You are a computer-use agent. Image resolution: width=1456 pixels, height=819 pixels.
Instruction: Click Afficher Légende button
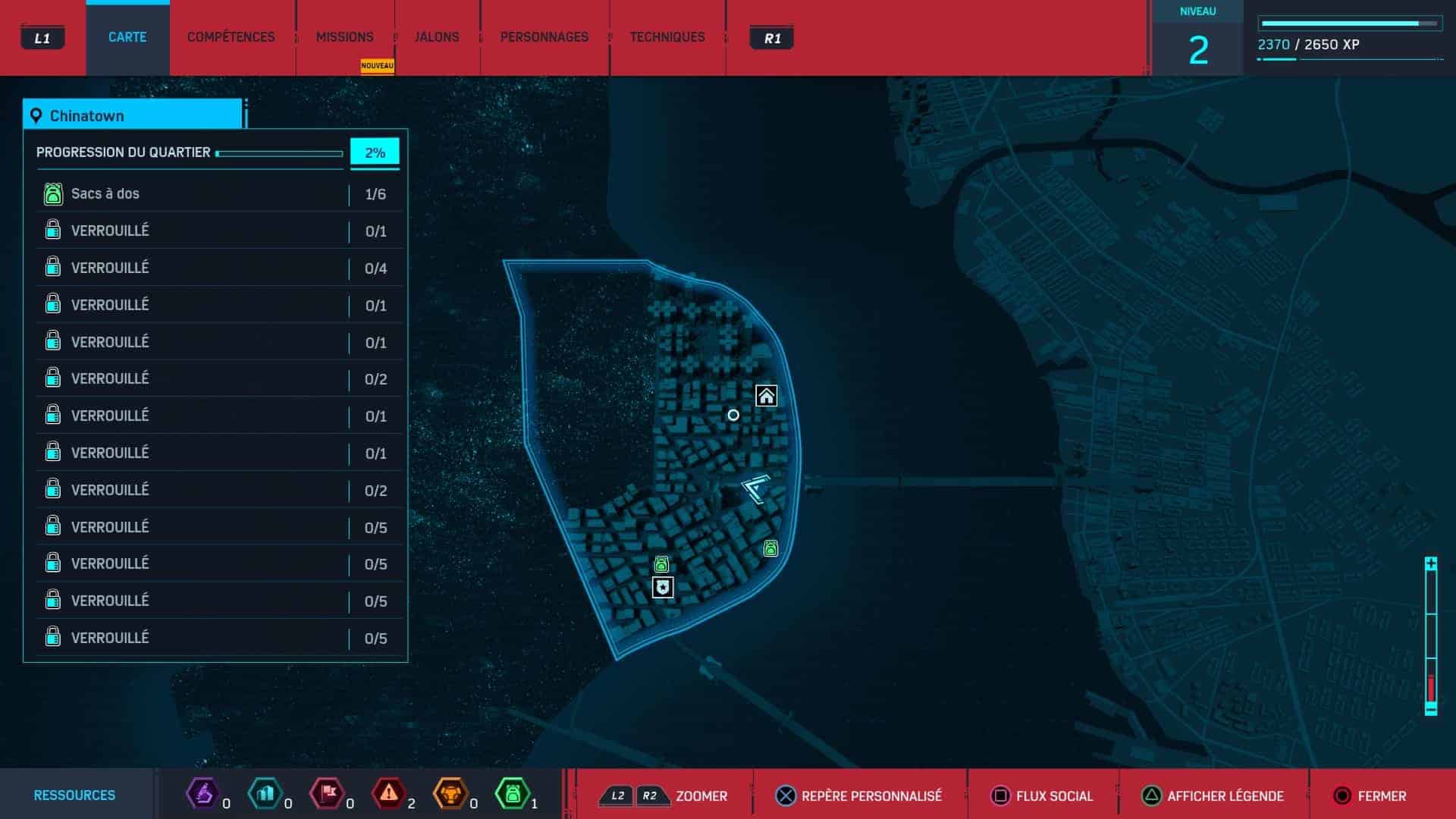coord(1212,795)
